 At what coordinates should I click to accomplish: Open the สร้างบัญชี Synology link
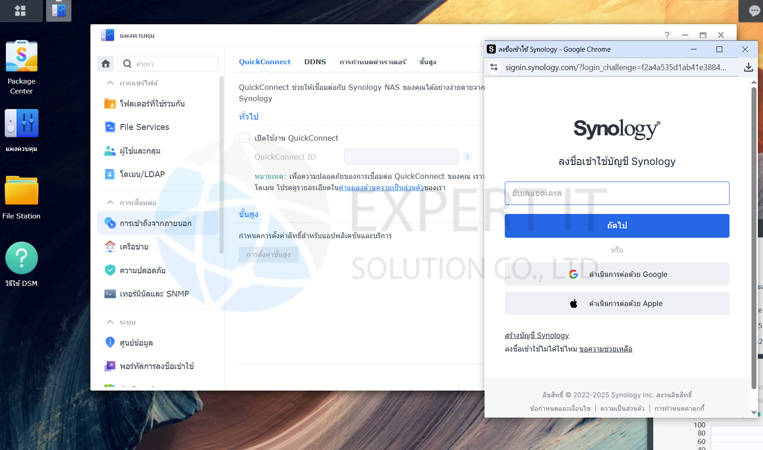tap(537, 335)
